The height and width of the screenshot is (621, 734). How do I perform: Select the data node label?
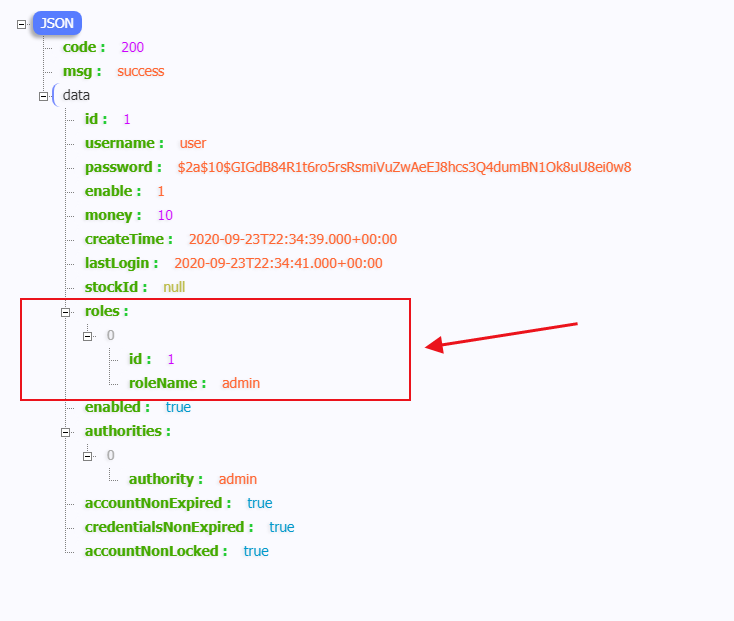(76, 95)
